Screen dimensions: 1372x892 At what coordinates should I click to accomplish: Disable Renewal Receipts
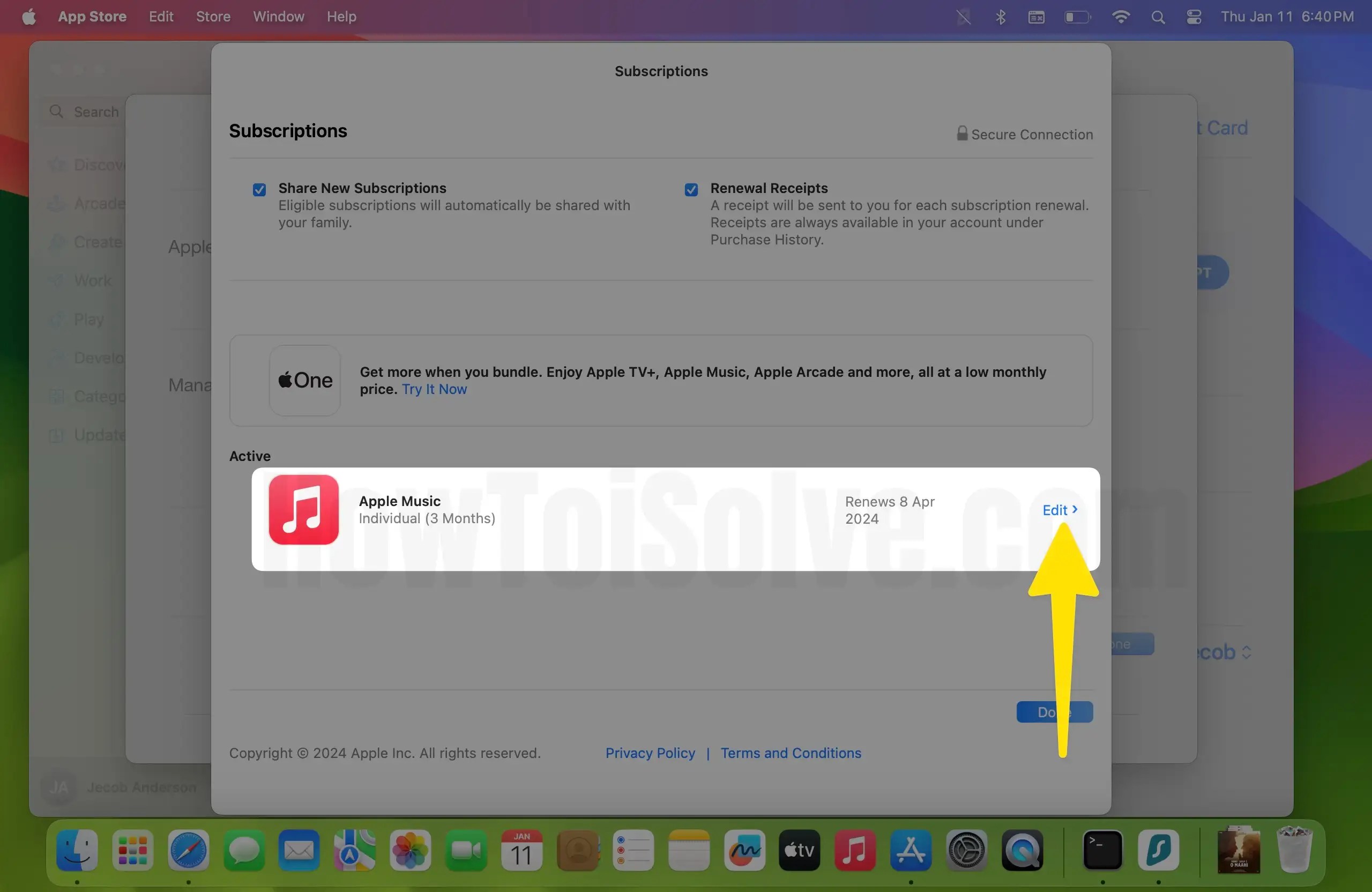pos(691,190)
